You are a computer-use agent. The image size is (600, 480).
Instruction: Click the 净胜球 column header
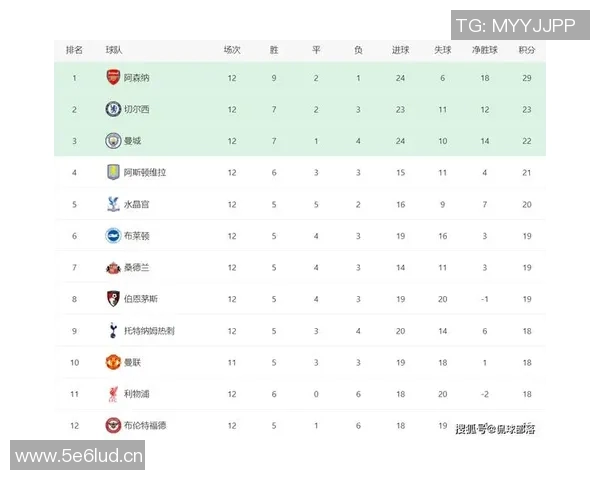484,50
